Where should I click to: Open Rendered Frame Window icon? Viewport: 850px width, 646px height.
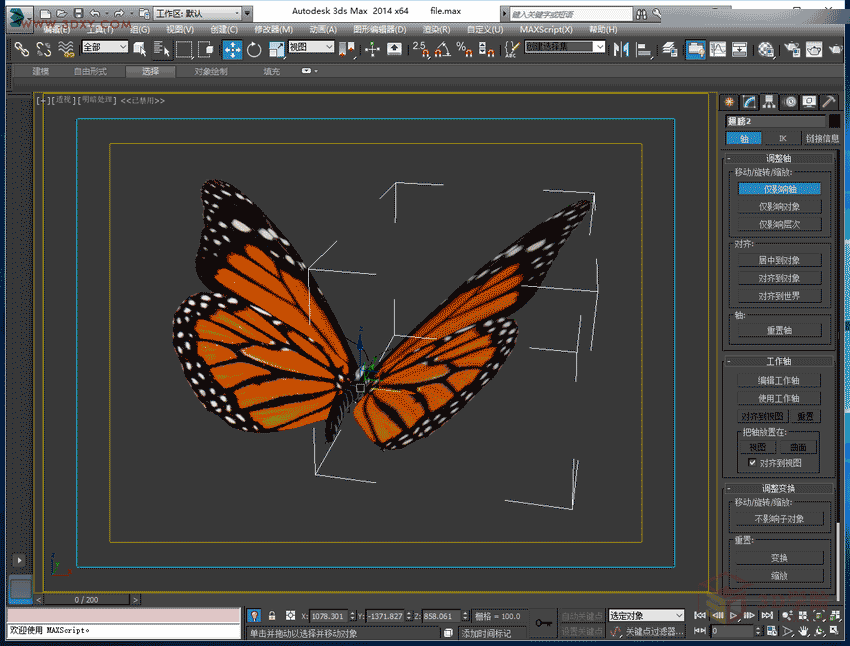[x=814, y=49]
